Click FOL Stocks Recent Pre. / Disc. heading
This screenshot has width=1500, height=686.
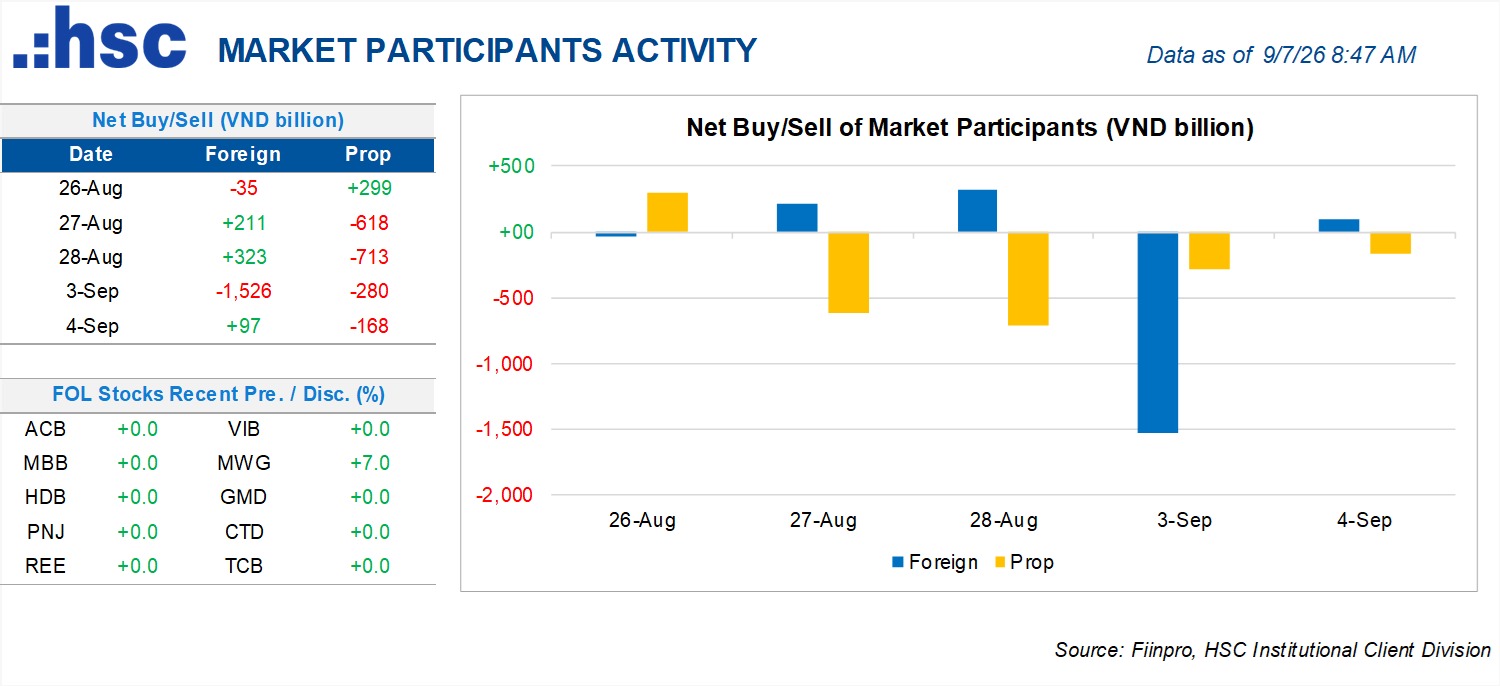pyautogui.click(x=218, y=394)
